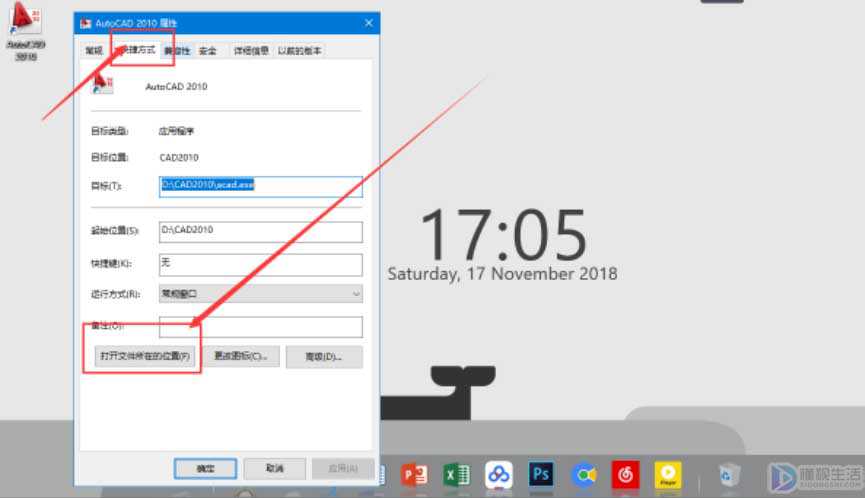Open the yellow Player icon on taskbar

pyautogui.click(x=668, y=475)
